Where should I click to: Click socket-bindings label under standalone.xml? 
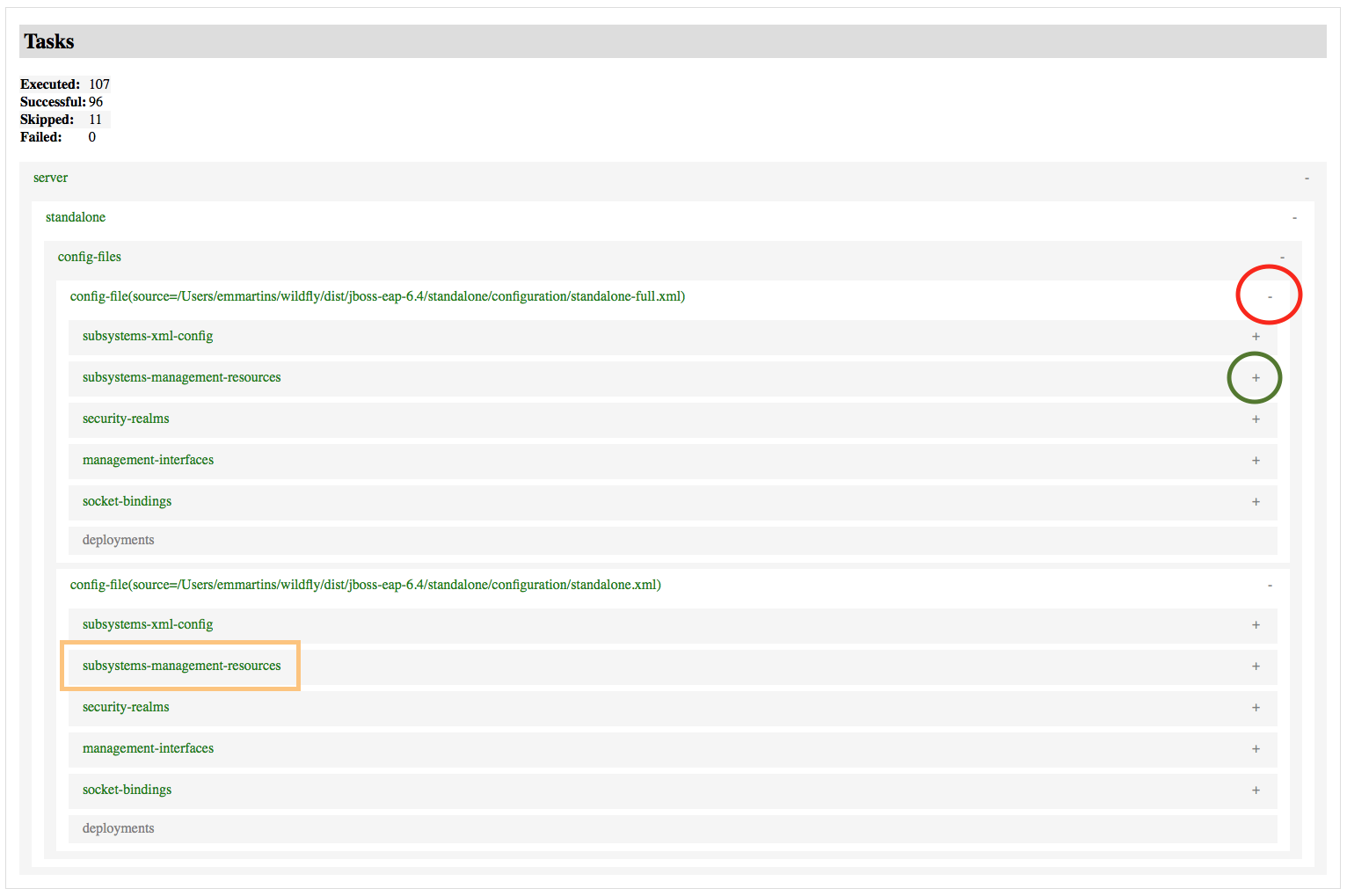point(127,790)
